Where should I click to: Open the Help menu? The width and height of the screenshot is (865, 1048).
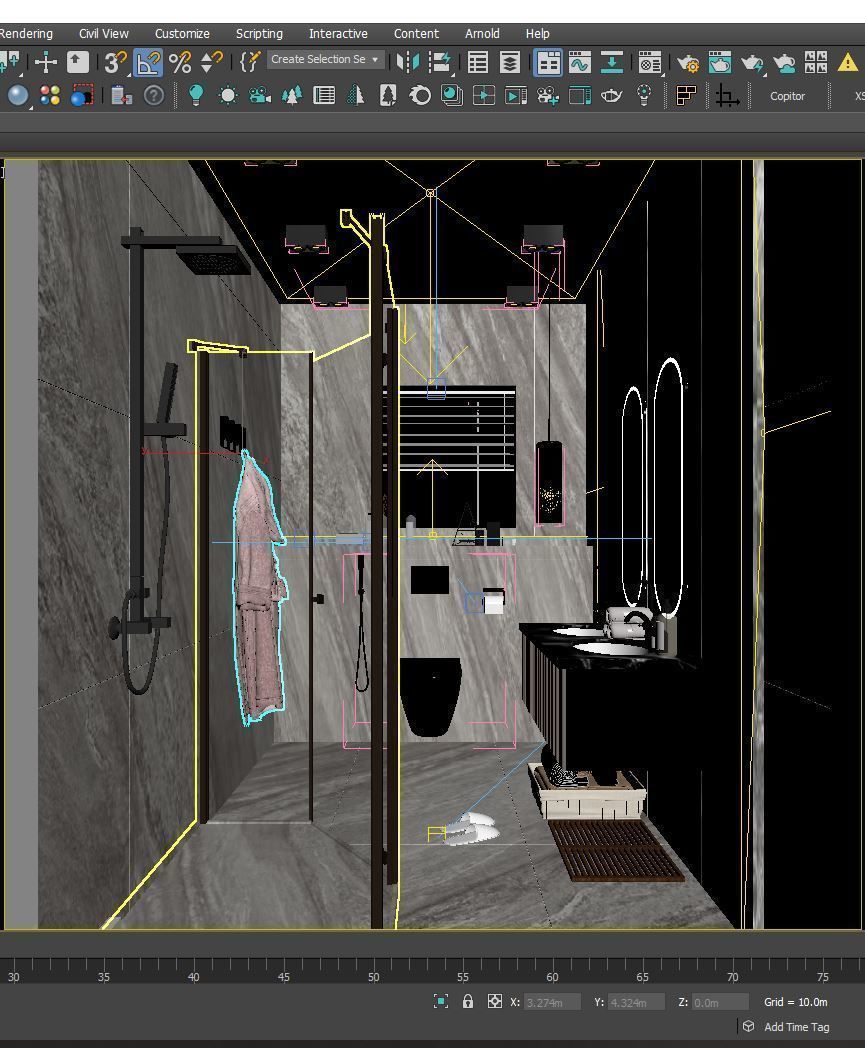(537, 33)
